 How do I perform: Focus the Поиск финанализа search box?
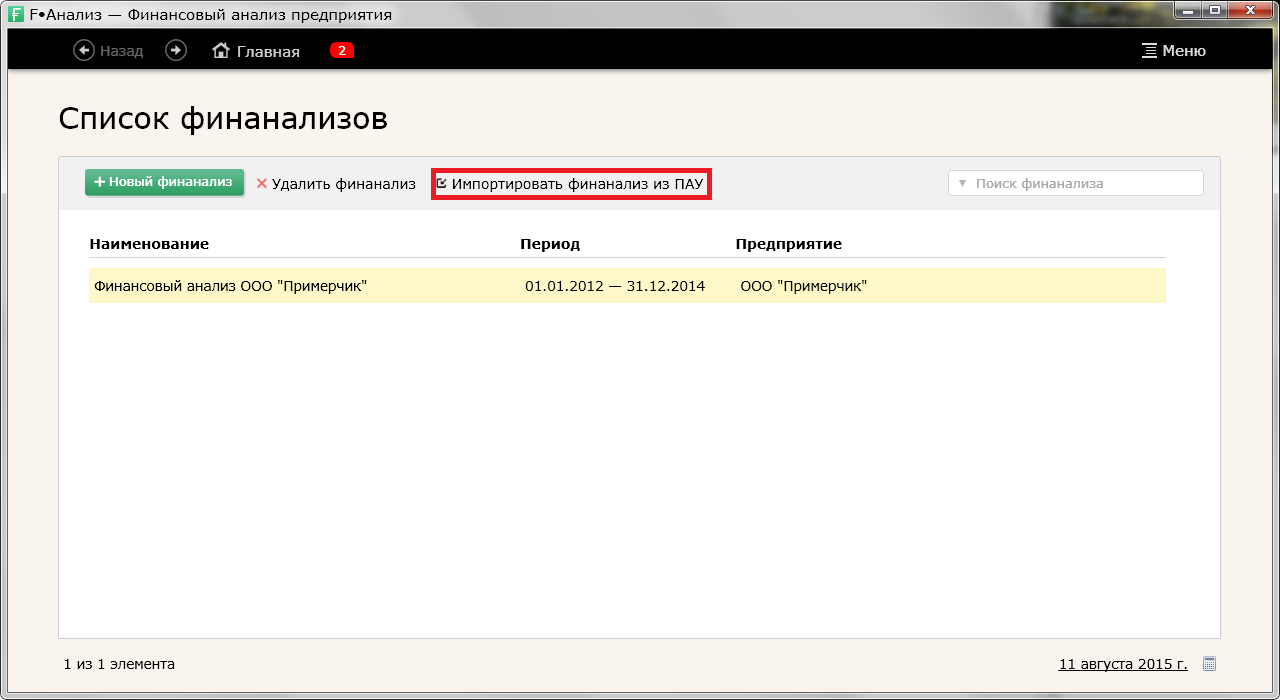click(x=1080, y=184)
